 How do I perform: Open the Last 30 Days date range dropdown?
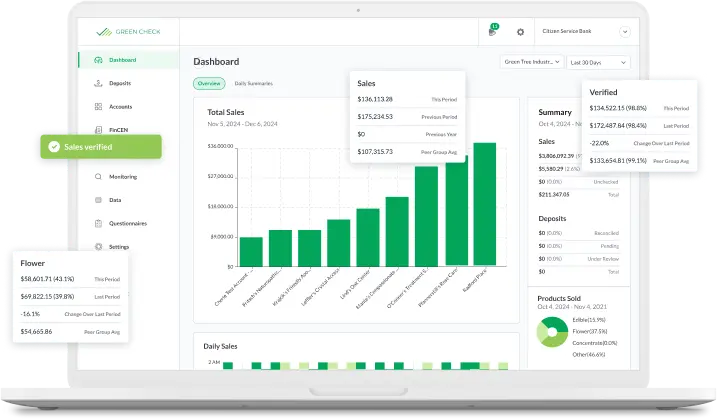tap(597, 62)
